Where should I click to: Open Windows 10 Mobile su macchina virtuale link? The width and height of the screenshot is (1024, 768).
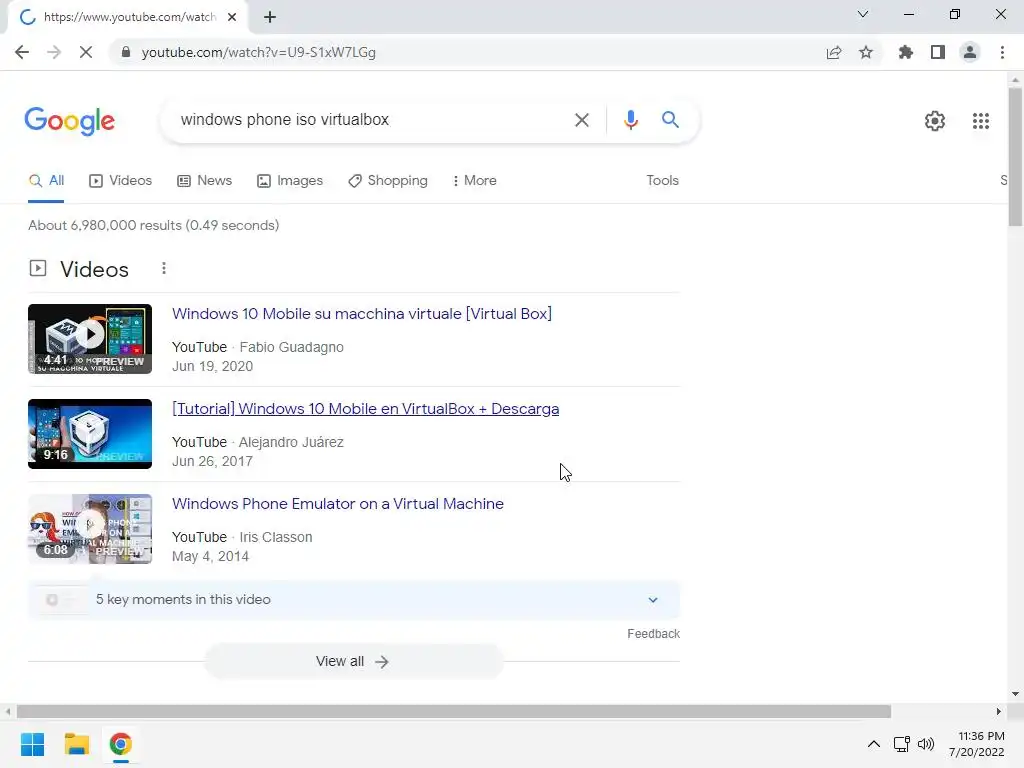click(x=362, y=313)
